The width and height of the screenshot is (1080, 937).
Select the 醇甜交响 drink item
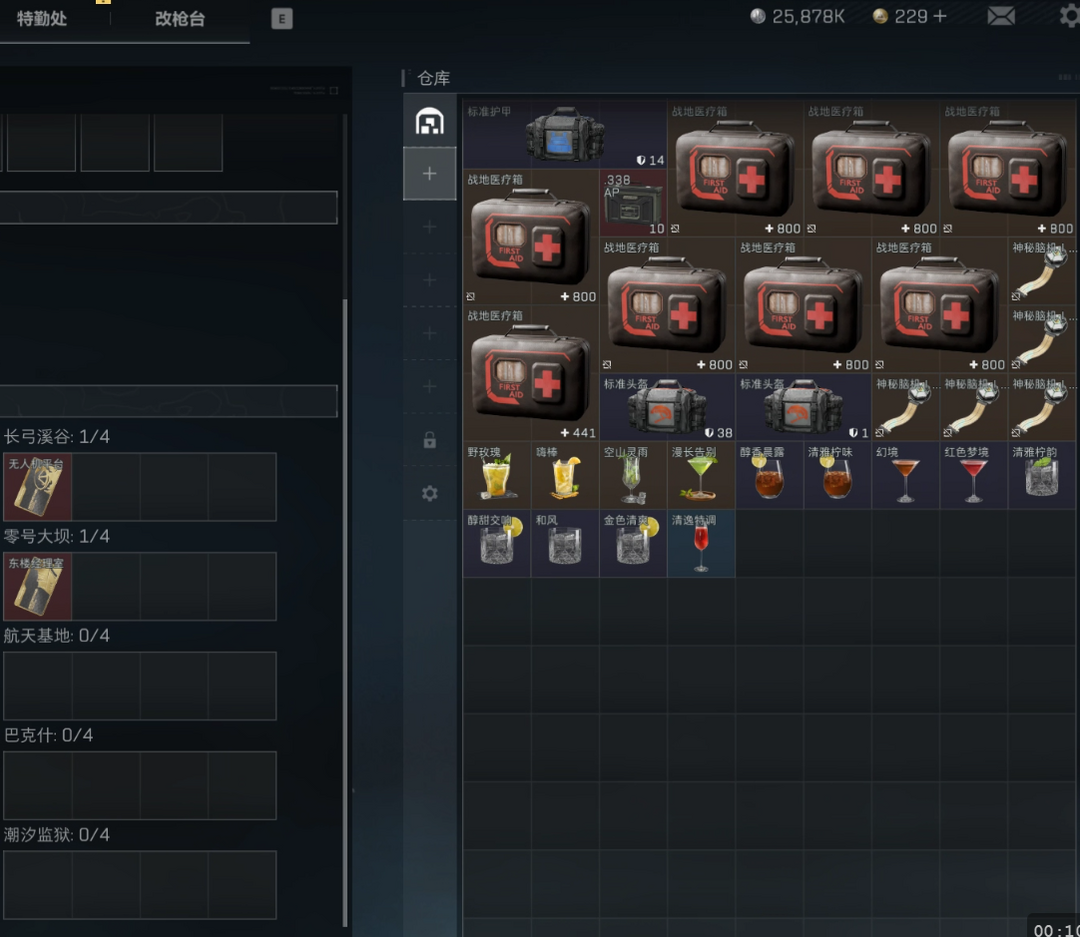click(x=497, y=544)
